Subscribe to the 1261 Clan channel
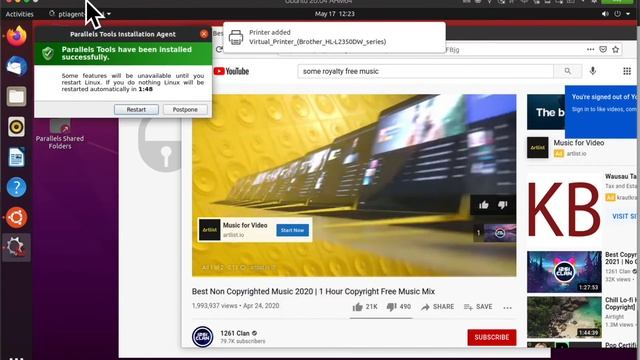This screenshot has height=360, width=640. pyautogui.click(x=492, y=338)
